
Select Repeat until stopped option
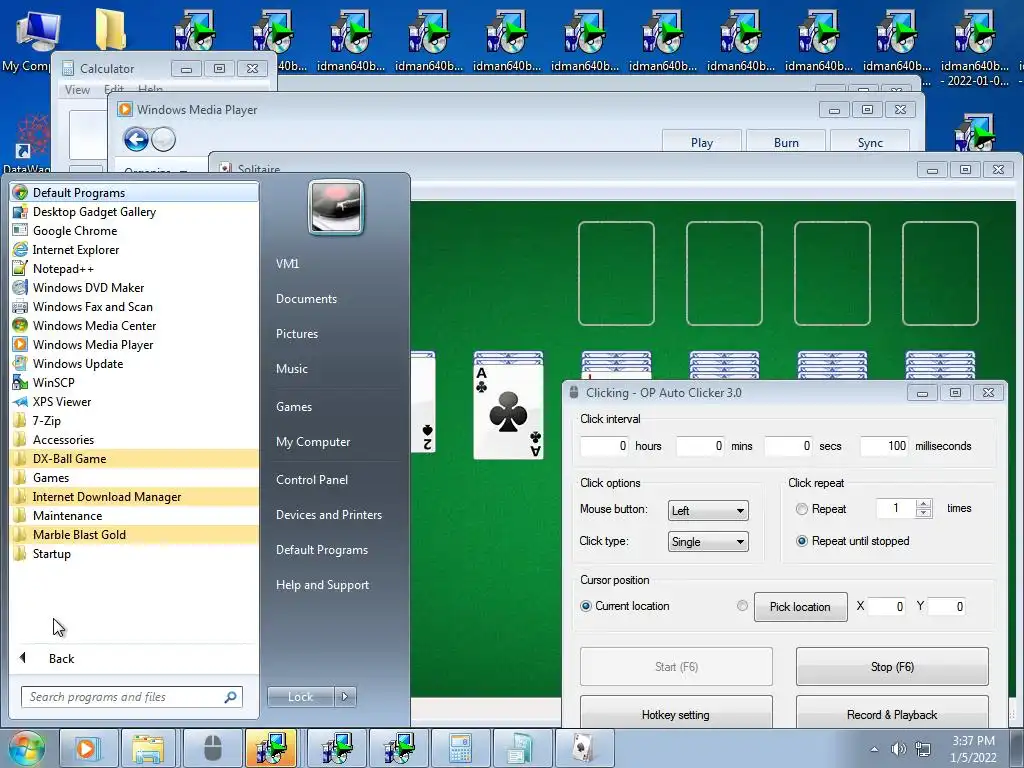(x=802, y=541)
